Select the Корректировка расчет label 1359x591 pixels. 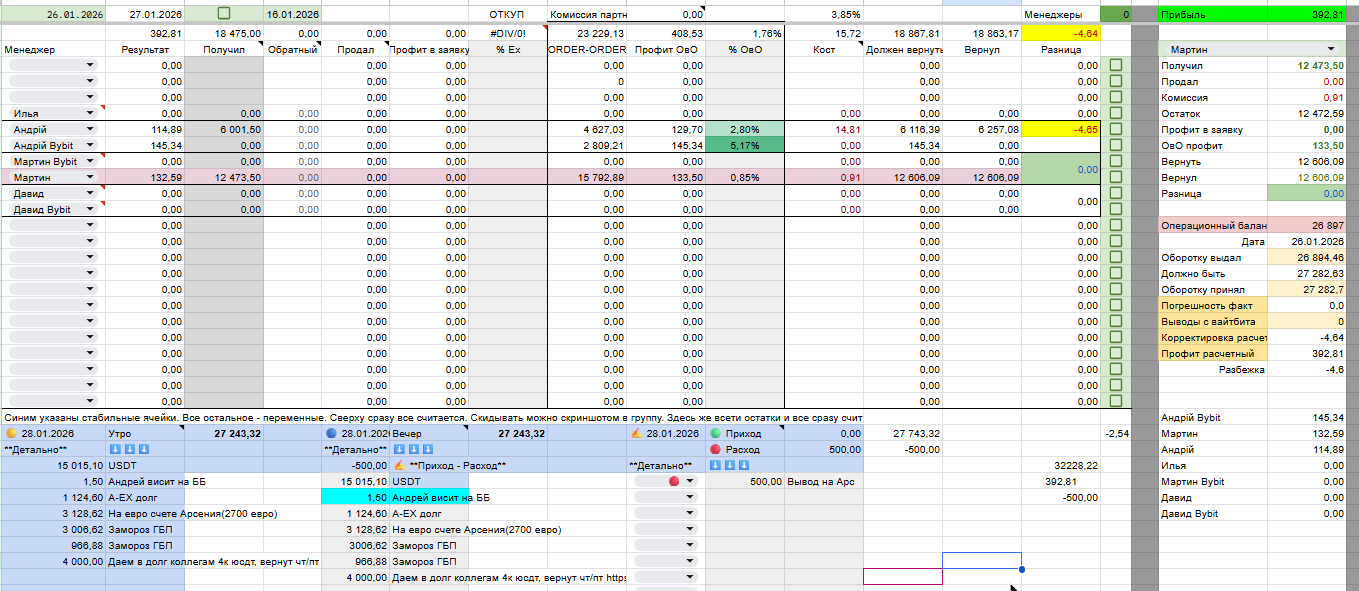(x=1212, y=337)
